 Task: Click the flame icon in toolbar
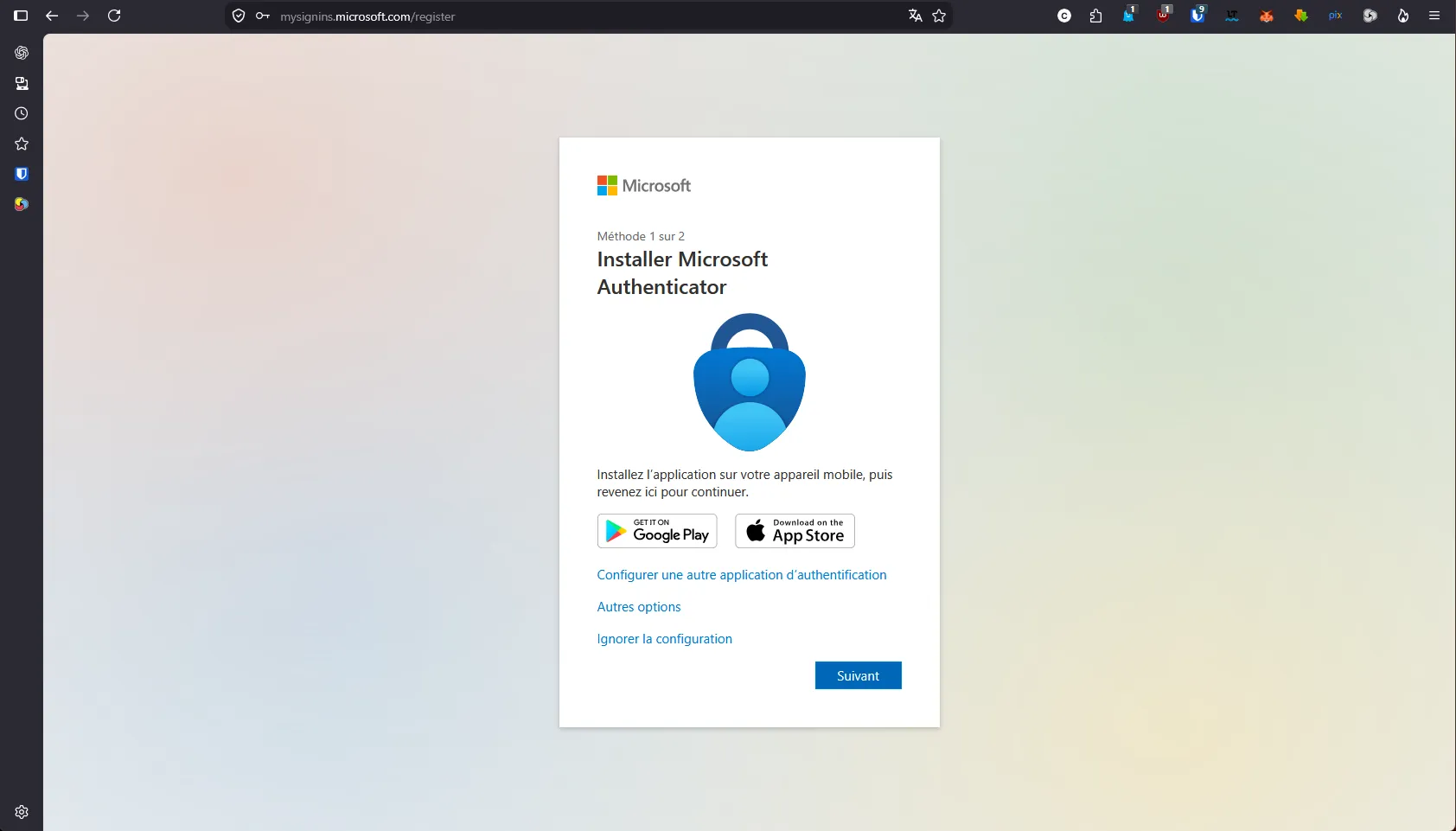[x=1403, y=16]
